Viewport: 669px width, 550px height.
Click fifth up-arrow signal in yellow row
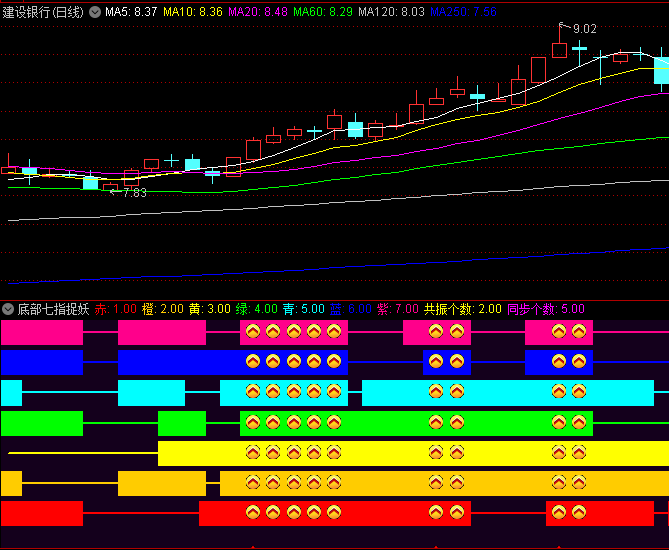click(x=334, y=452)
